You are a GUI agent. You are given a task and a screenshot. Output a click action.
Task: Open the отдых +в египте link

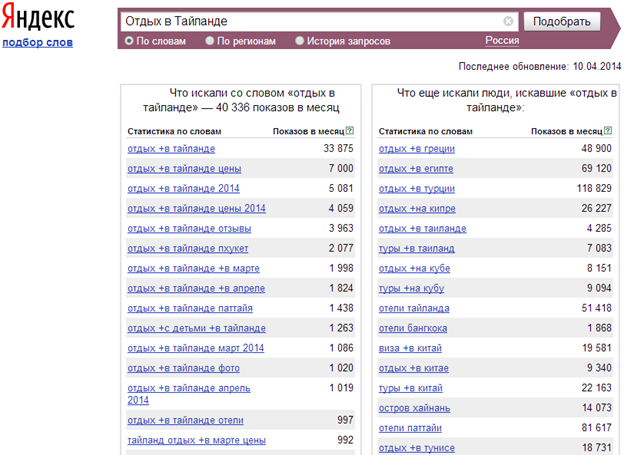click(x=416, y=169)
